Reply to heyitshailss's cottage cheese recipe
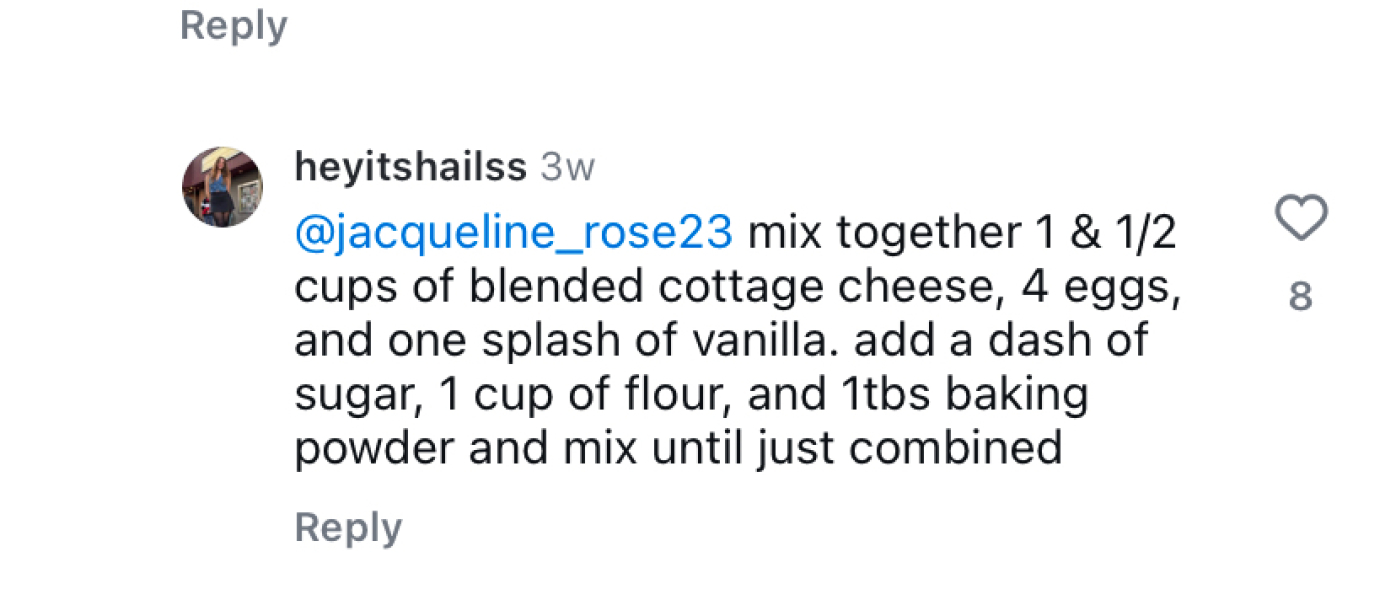Image resolution: width=1396 pixels, height=600 pixels. click(347, 527)
